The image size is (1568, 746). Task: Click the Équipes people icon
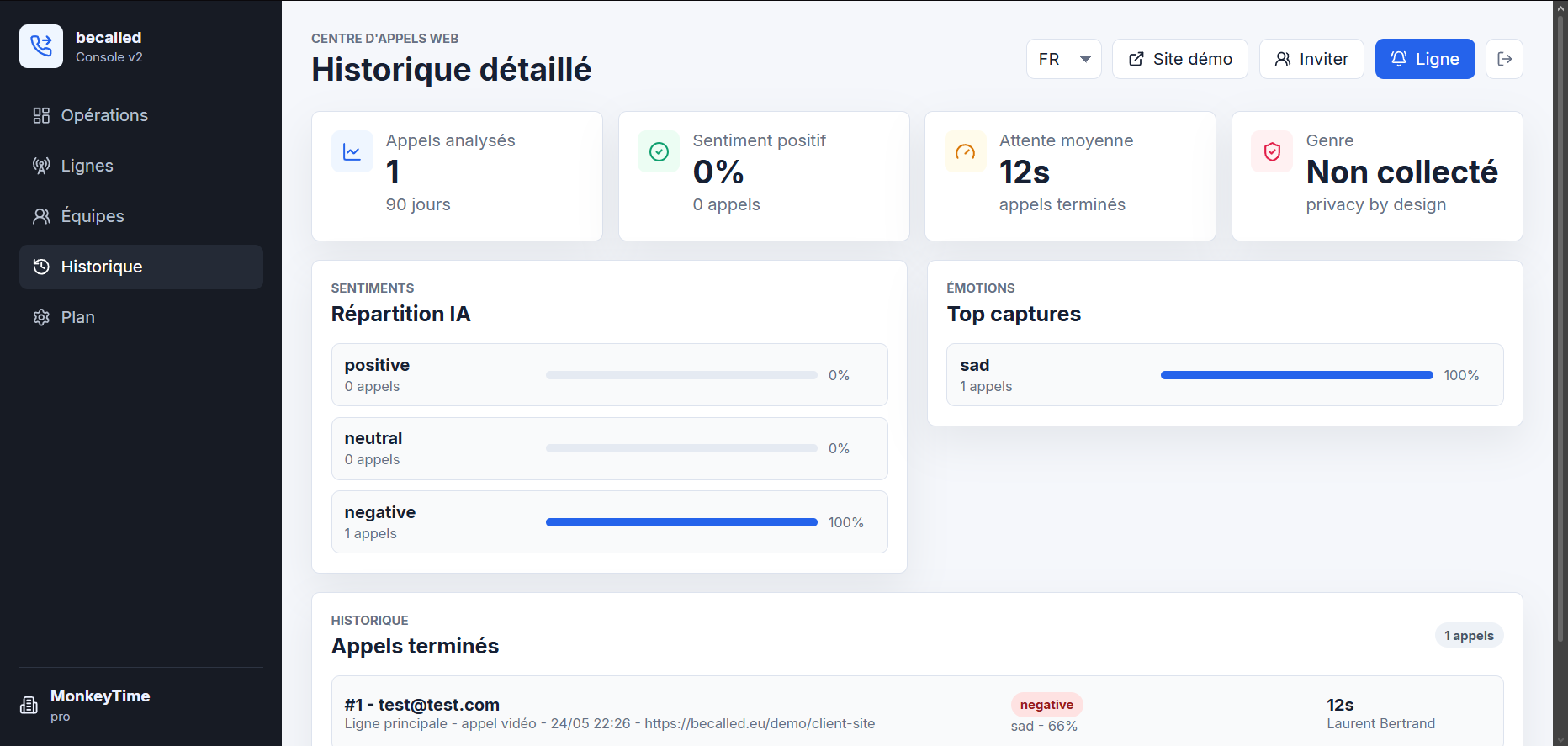41,216
